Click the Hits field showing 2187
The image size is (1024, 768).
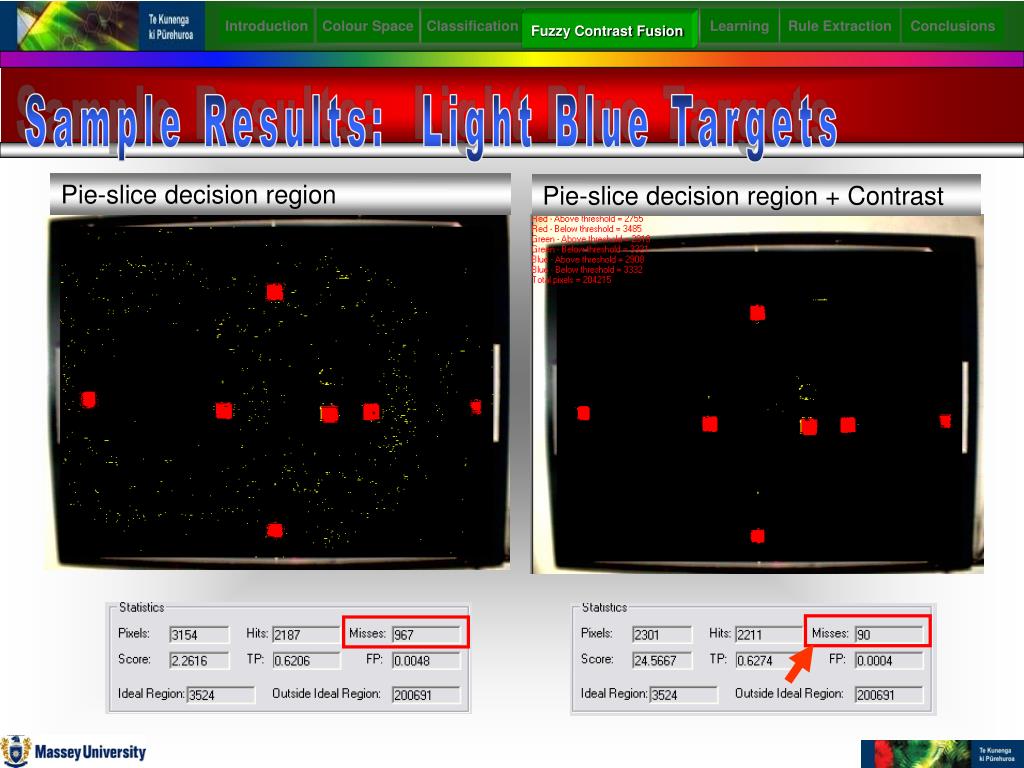coord(306,634)
